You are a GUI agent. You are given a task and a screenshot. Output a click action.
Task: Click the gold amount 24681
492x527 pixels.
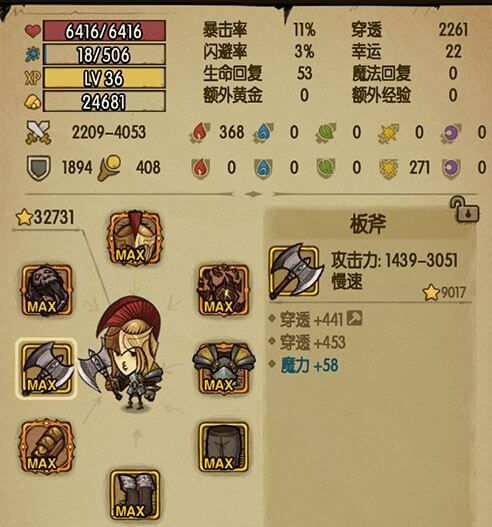pyautogui.click(x=104, y=101)
